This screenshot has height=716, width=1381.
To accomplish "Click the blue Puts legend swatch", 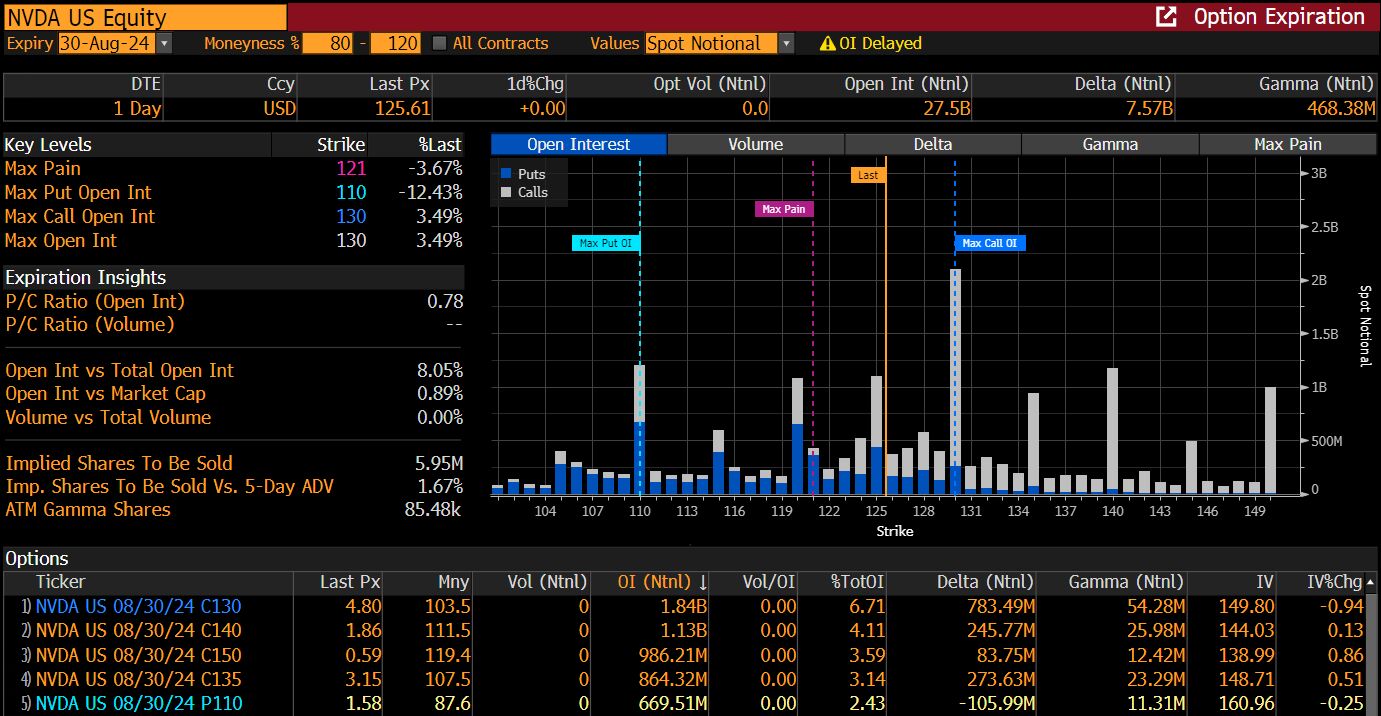I will [x=507, y=174].
